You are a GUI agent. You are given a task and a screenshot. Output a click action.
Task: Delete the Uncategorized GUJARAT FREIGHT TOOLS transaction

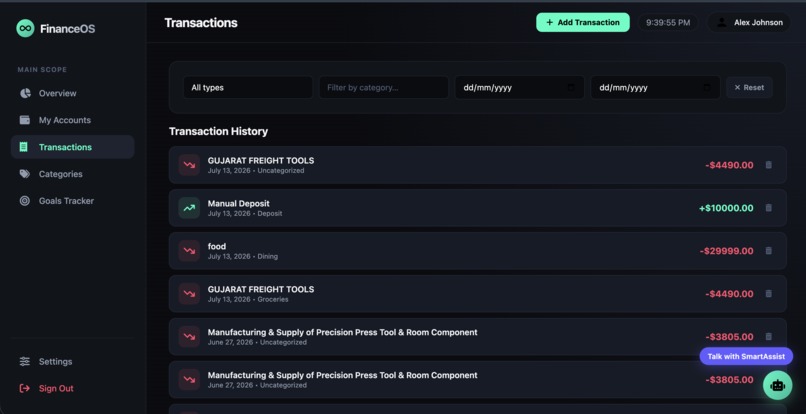point(768,165)
